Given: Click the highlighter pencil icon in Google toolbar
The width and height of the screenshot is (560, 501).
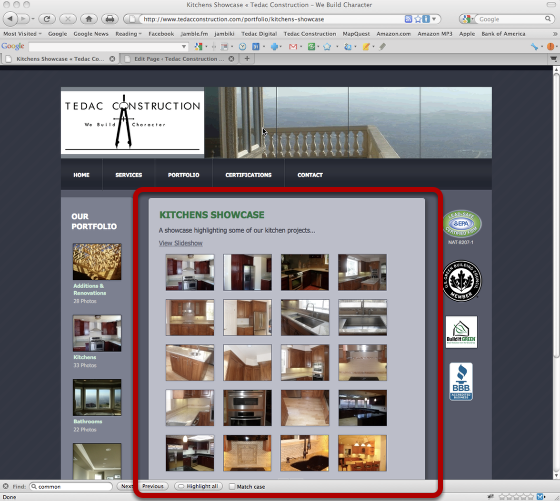Looking at the screenshot, I should tap(366, 46).
